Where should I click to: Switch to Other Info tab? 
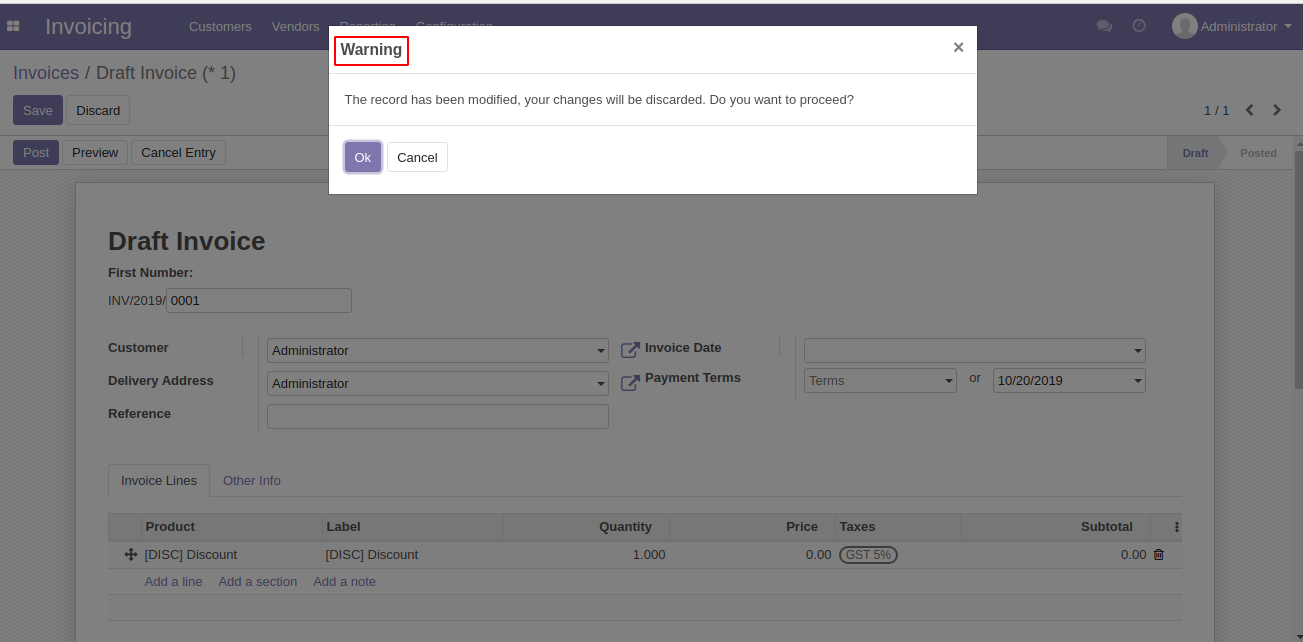pyautogui.click(x=252, y=481)
